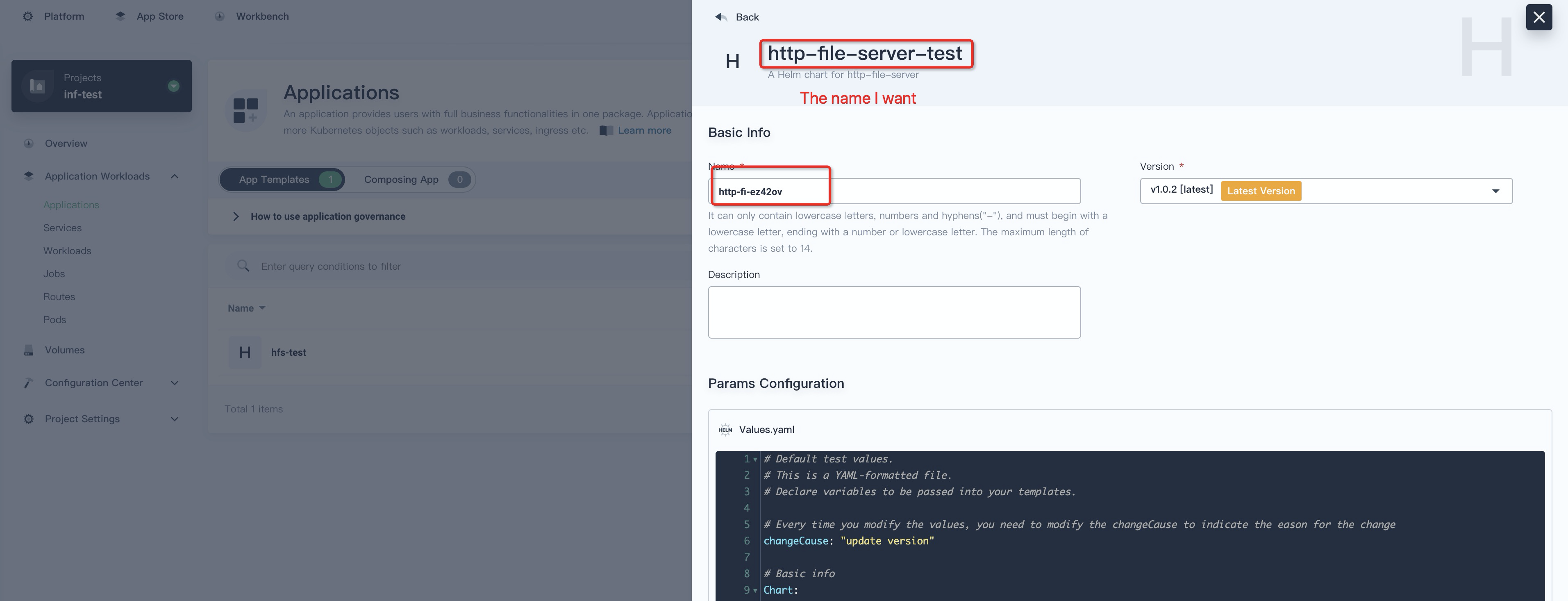Click the Total 1 items text

pos(253,409)
